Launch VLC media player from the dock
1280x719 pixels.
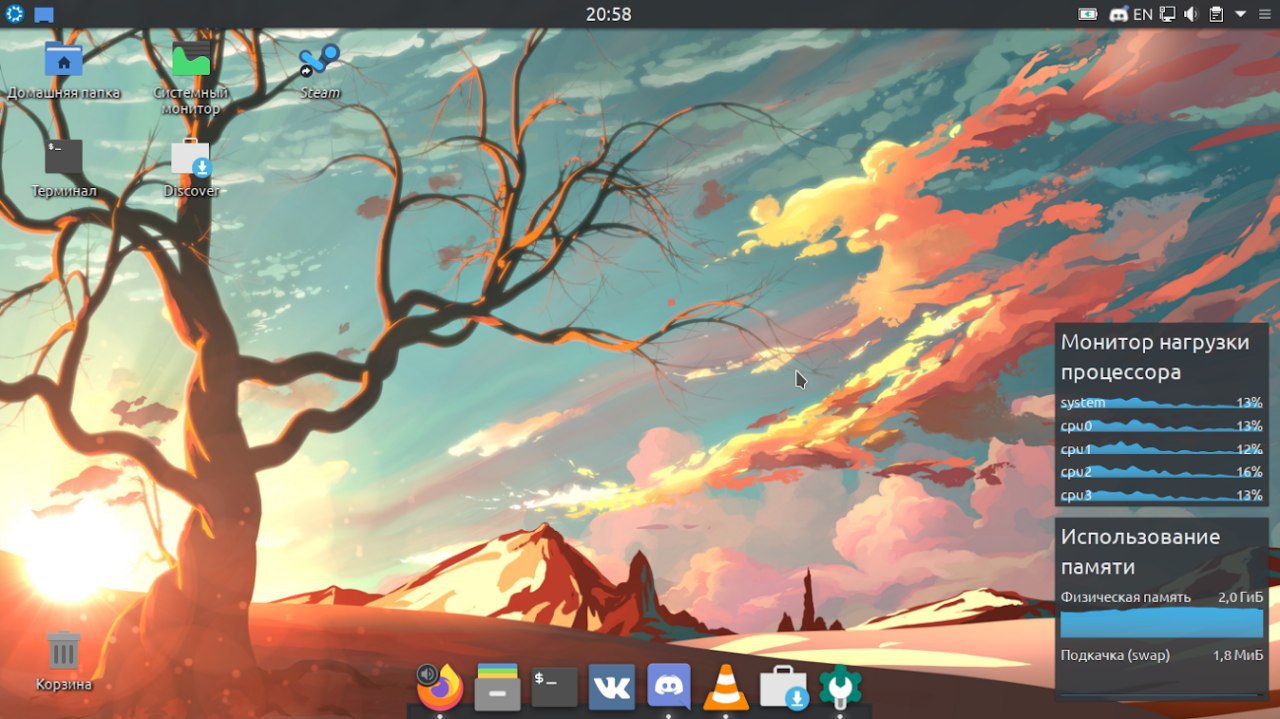click(726, 688)
